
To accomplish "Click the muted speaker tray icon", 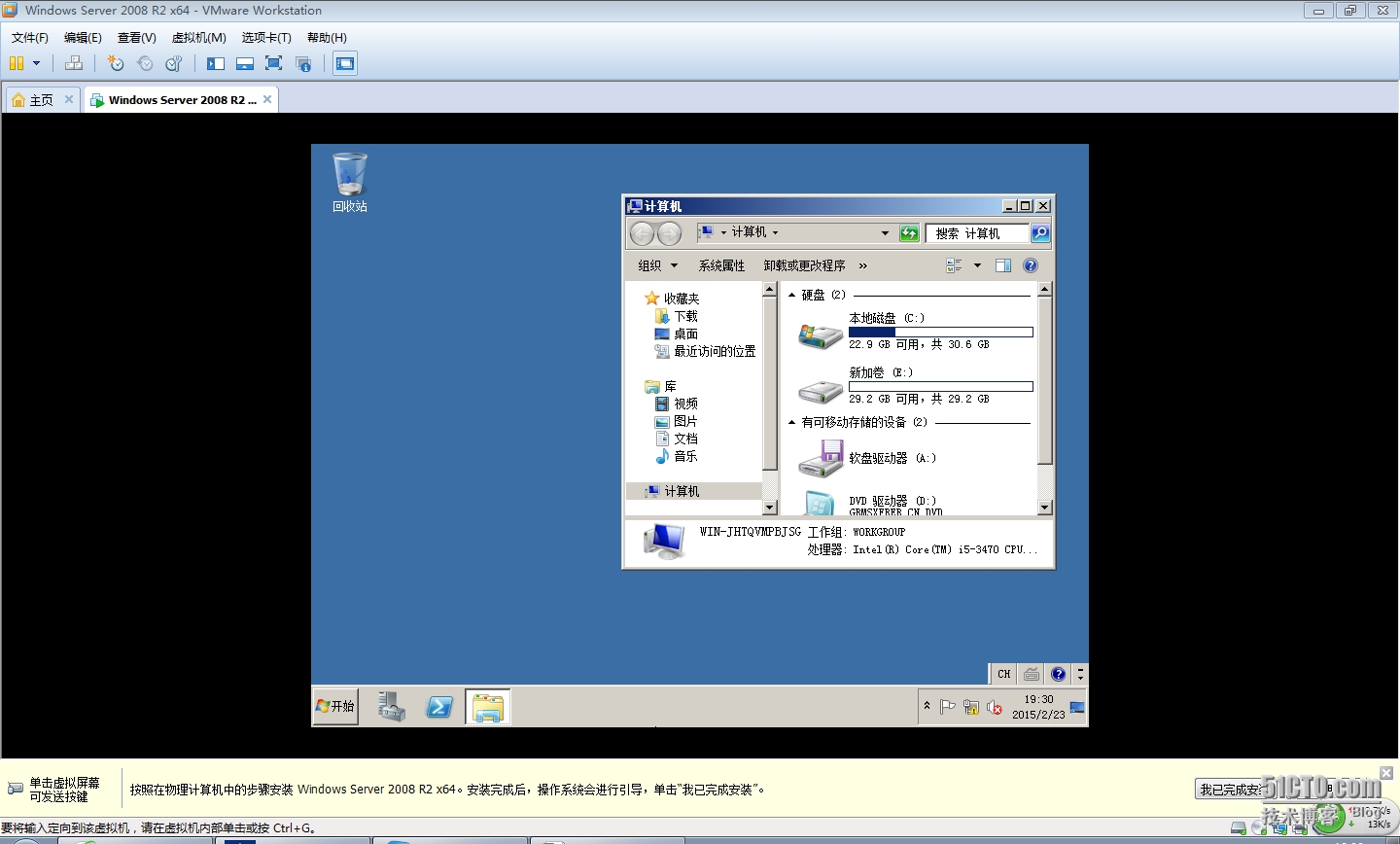I will click(995, 707).
